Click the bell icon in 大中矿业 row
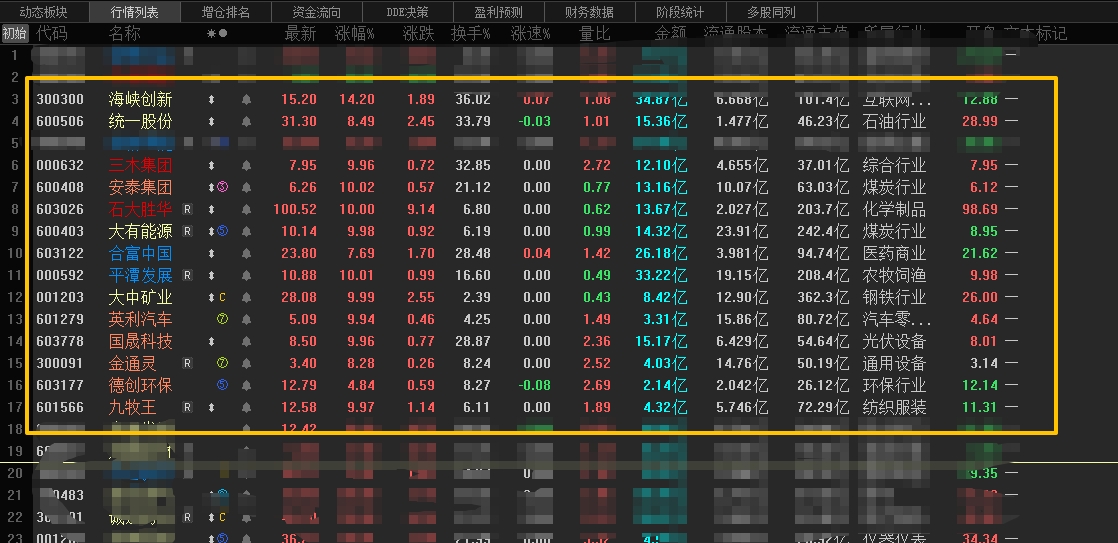 click(246, 297)
